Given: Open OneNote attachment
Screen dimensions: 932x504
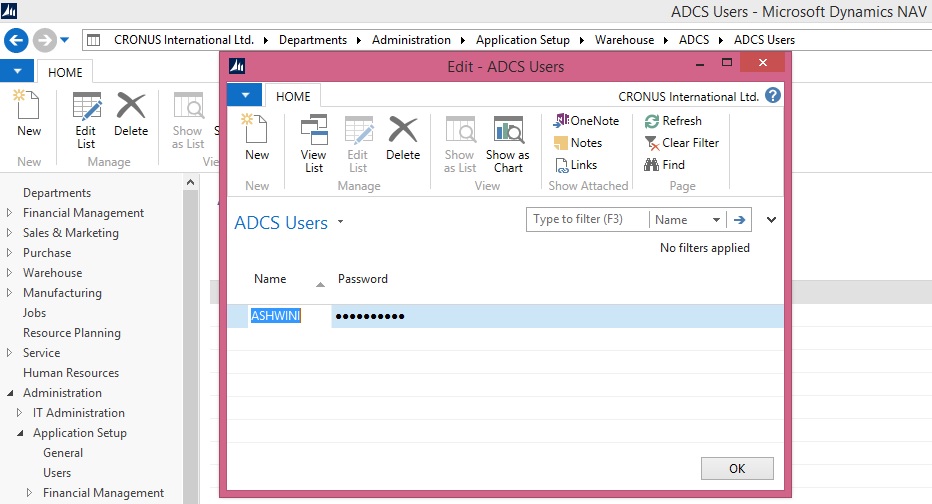Looking at the screenshot, I should click(586, 121).
